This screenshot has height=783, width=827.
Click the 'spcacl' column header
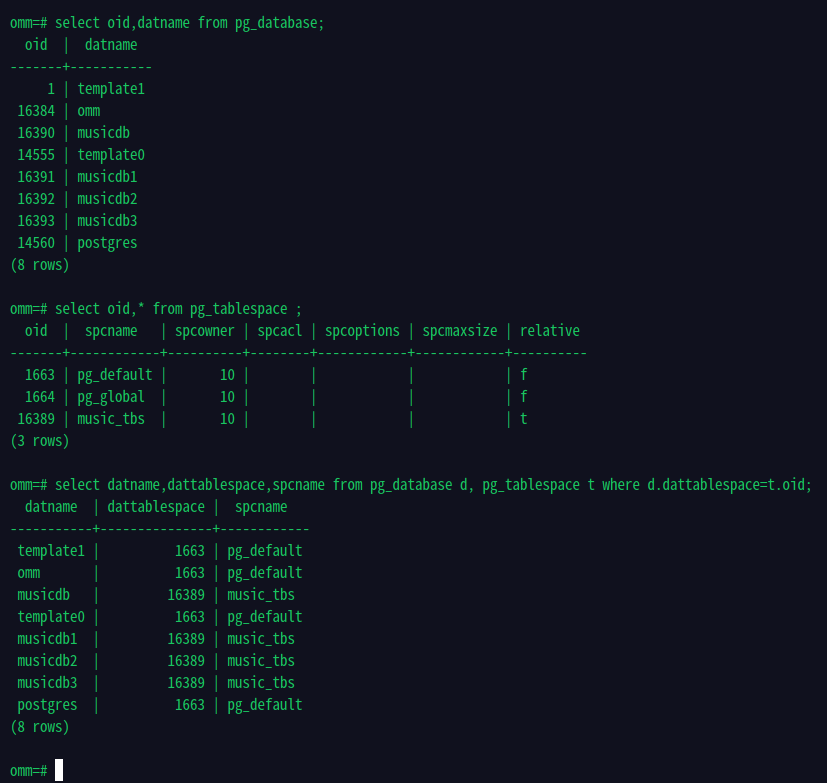coord(280,331)
